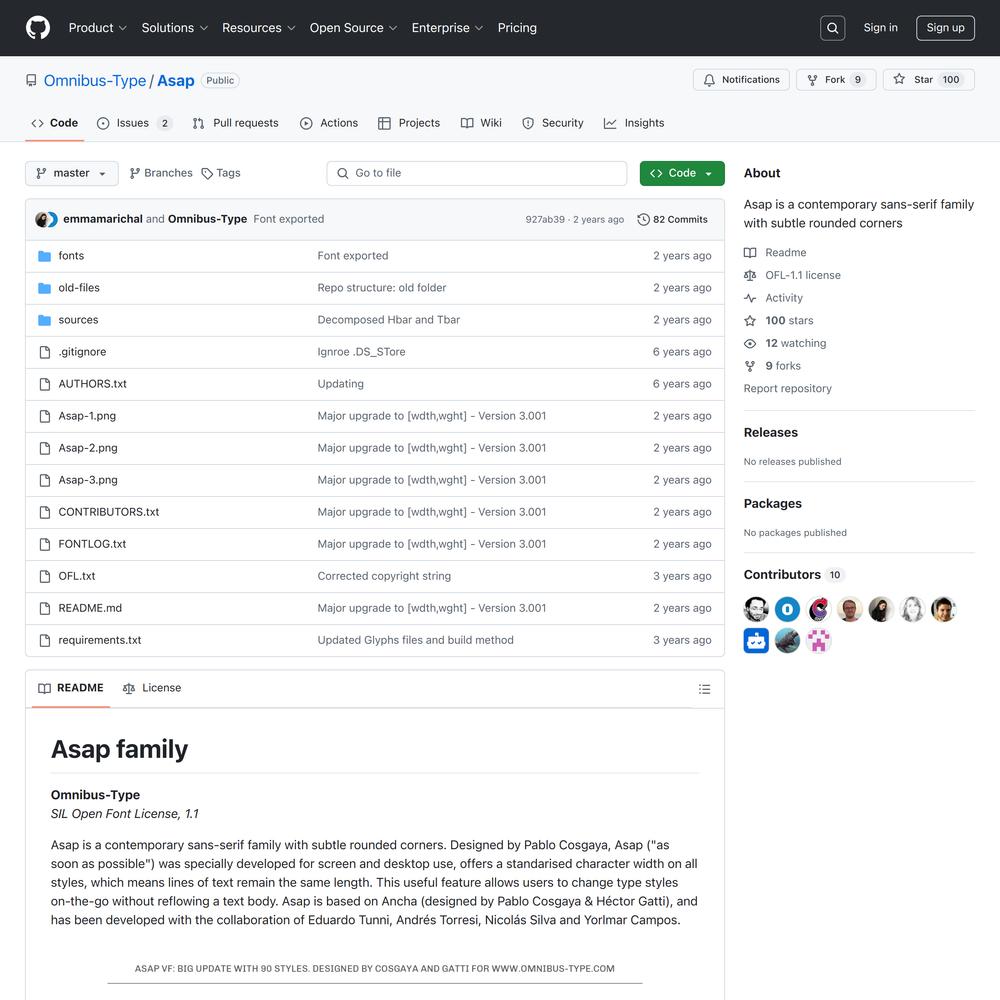Open the .gitignore file
The width and height of the screenshot is (1000, 1000).
point(82,352)
